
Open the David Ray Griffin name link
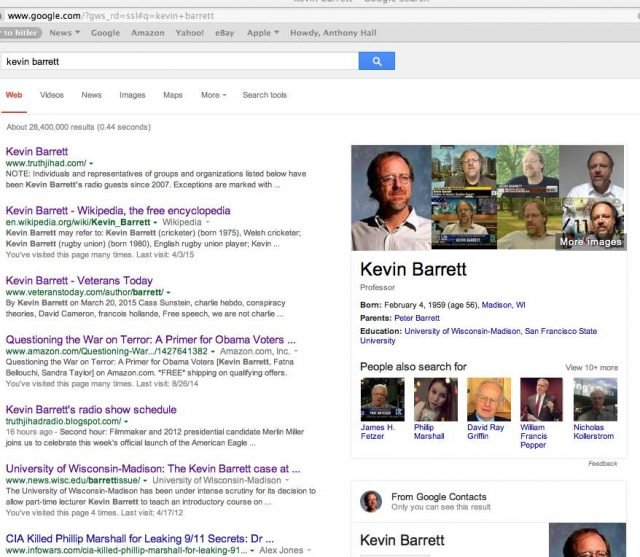[485, 432]
